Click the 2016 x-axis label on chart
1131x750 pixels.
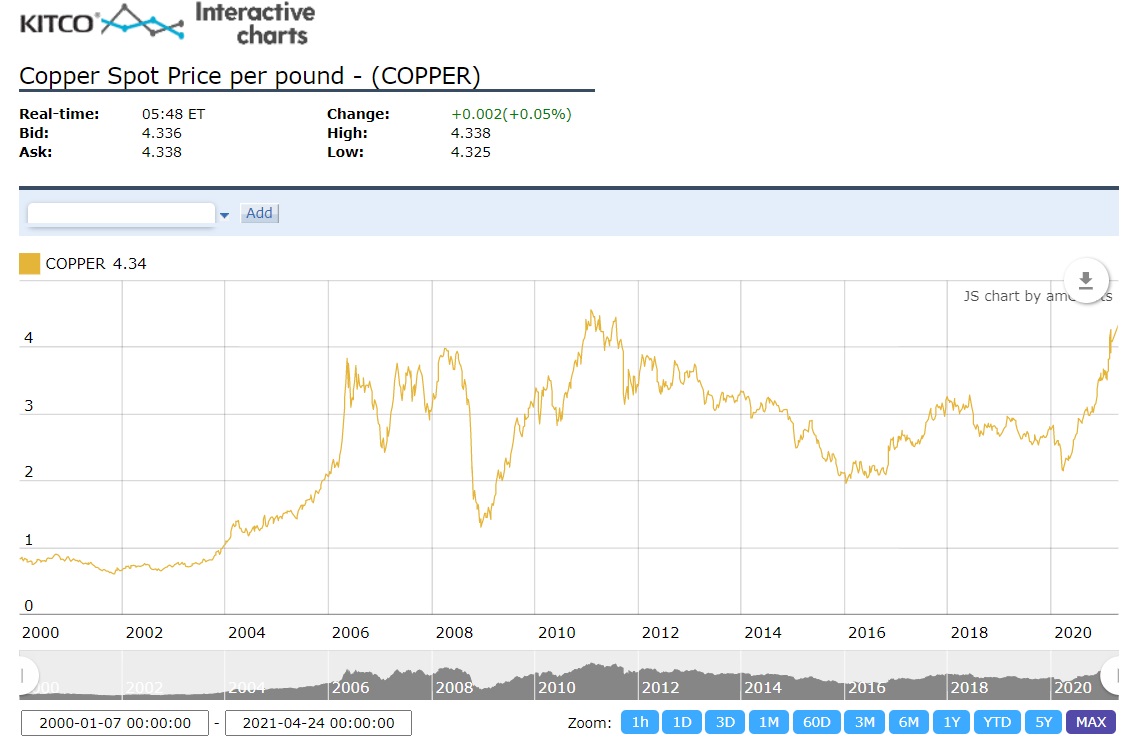867,632
